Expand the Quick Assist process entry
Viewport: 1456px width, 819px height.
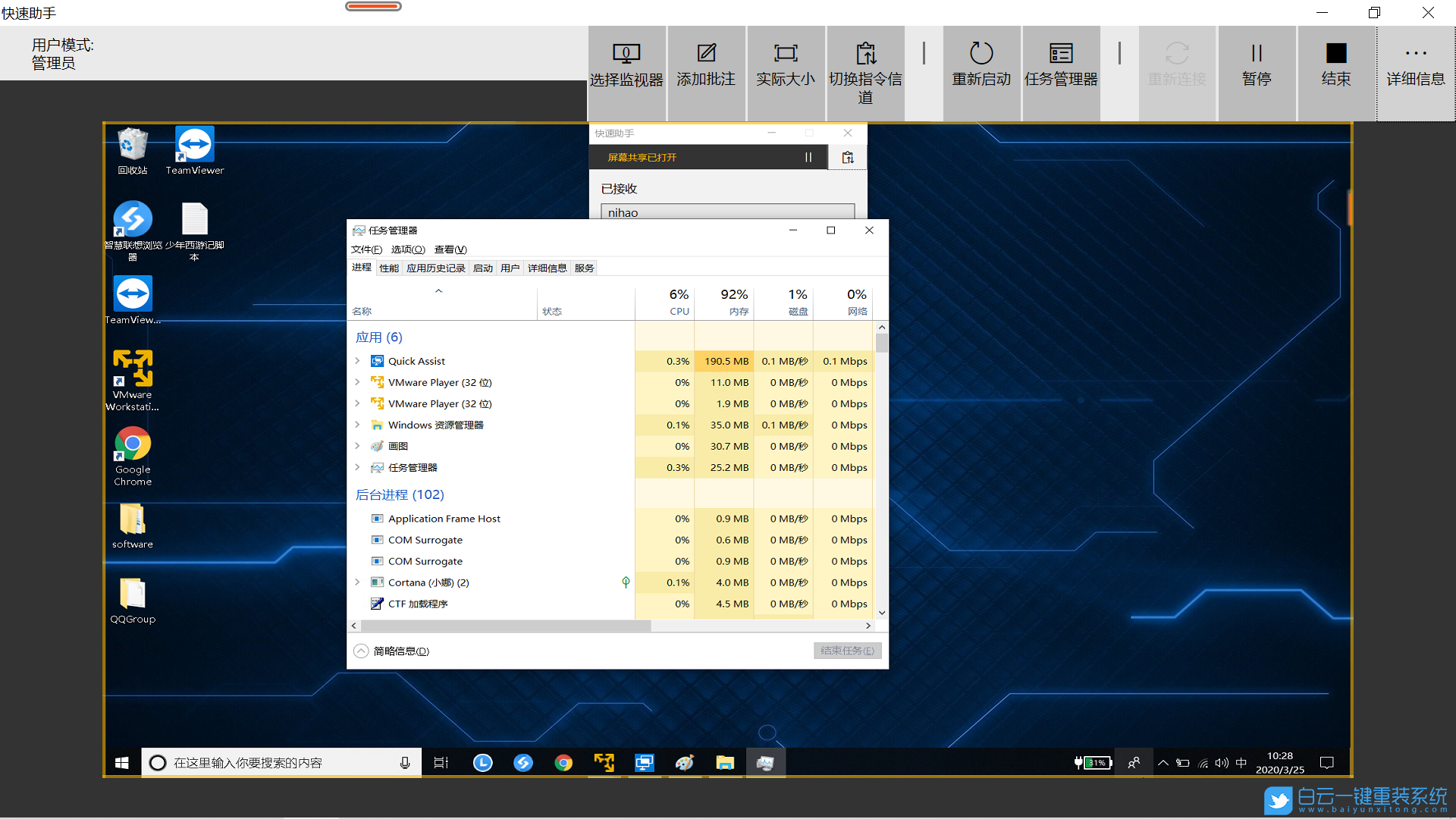[358, 361]
